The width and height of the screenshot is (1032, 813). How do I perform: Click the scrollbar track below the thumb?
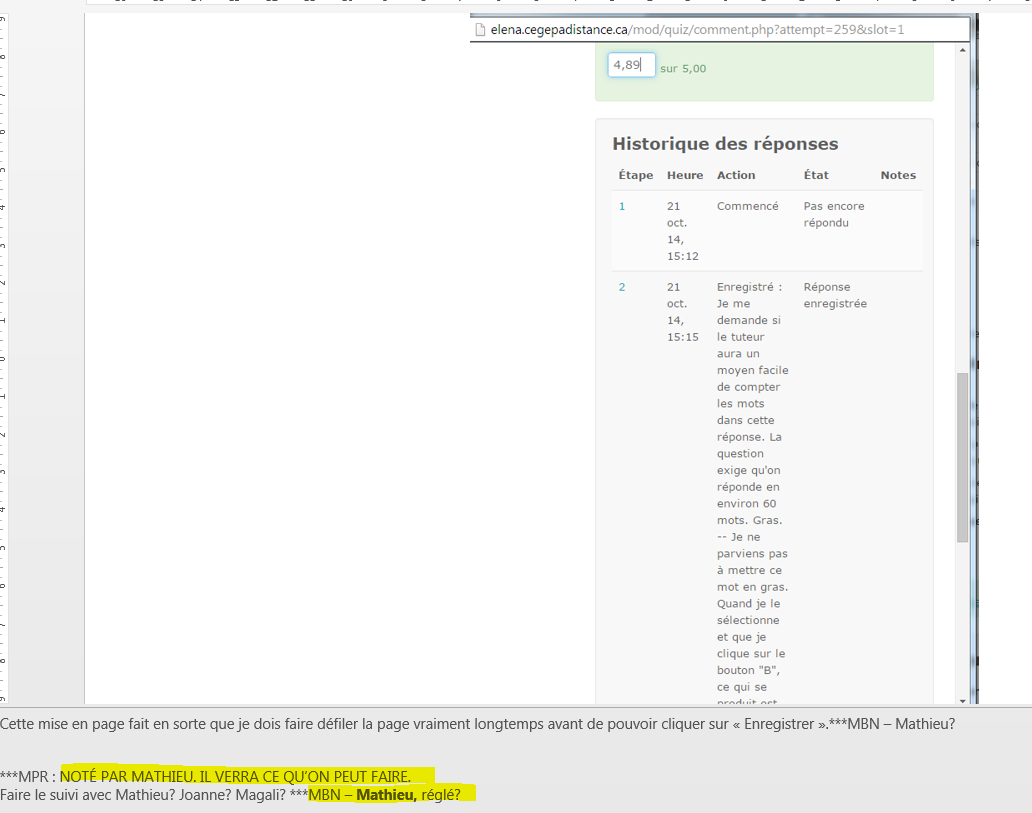coord(962,620)
